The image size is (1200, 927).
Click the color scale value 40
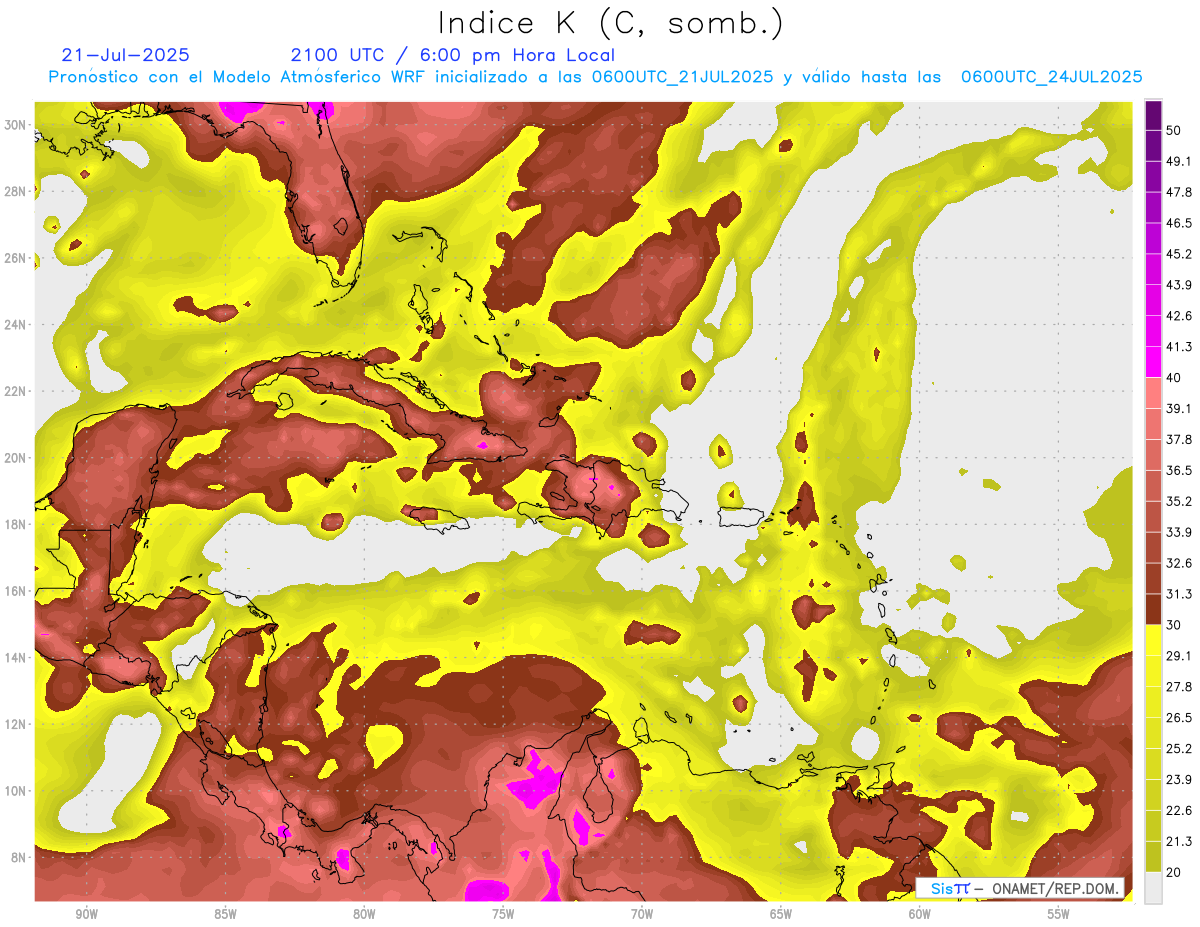tap(1175, 377)
